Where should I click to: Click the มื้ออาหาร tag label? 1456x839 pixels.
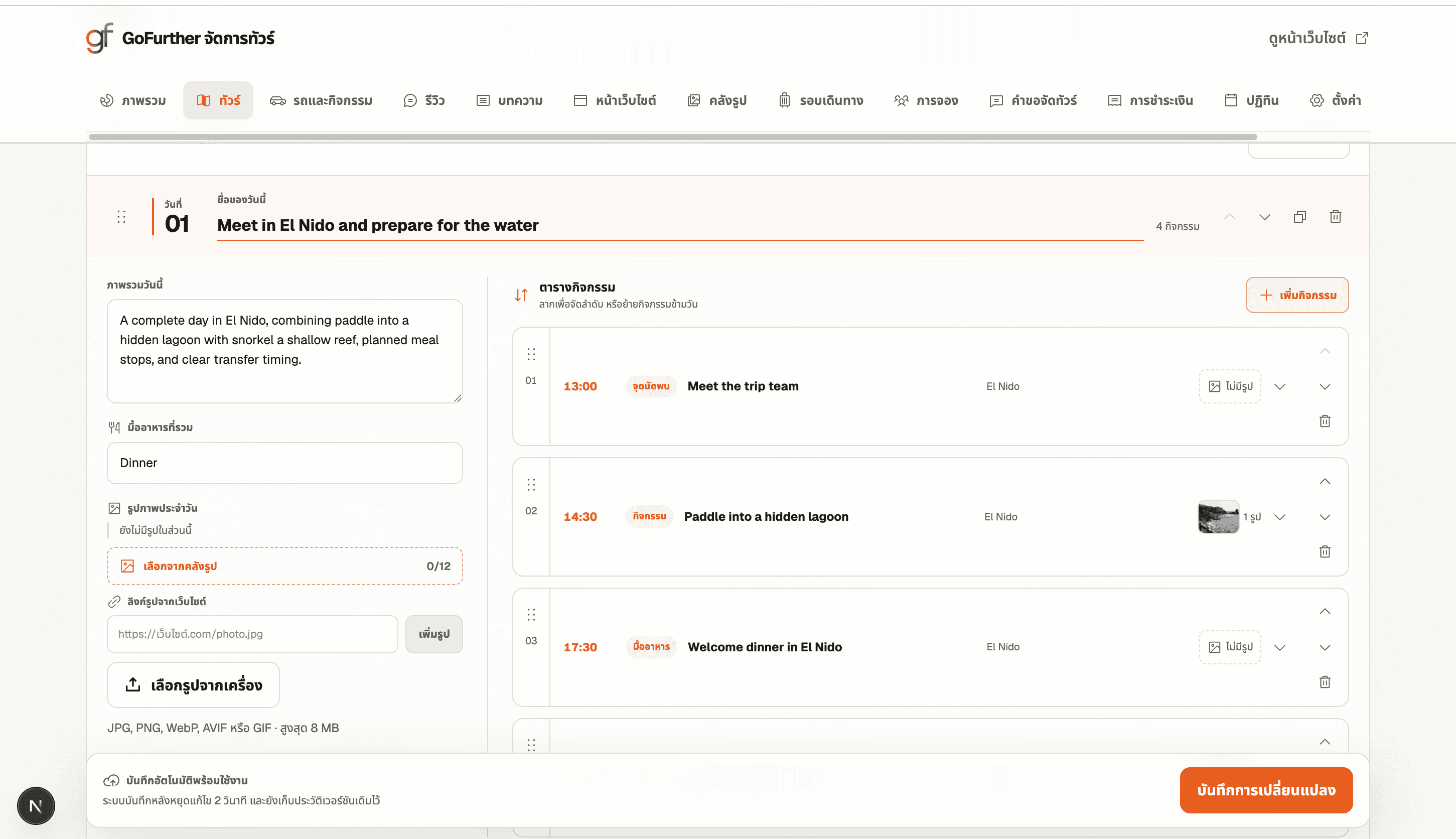pyautogui.click(x=651, y=646)
